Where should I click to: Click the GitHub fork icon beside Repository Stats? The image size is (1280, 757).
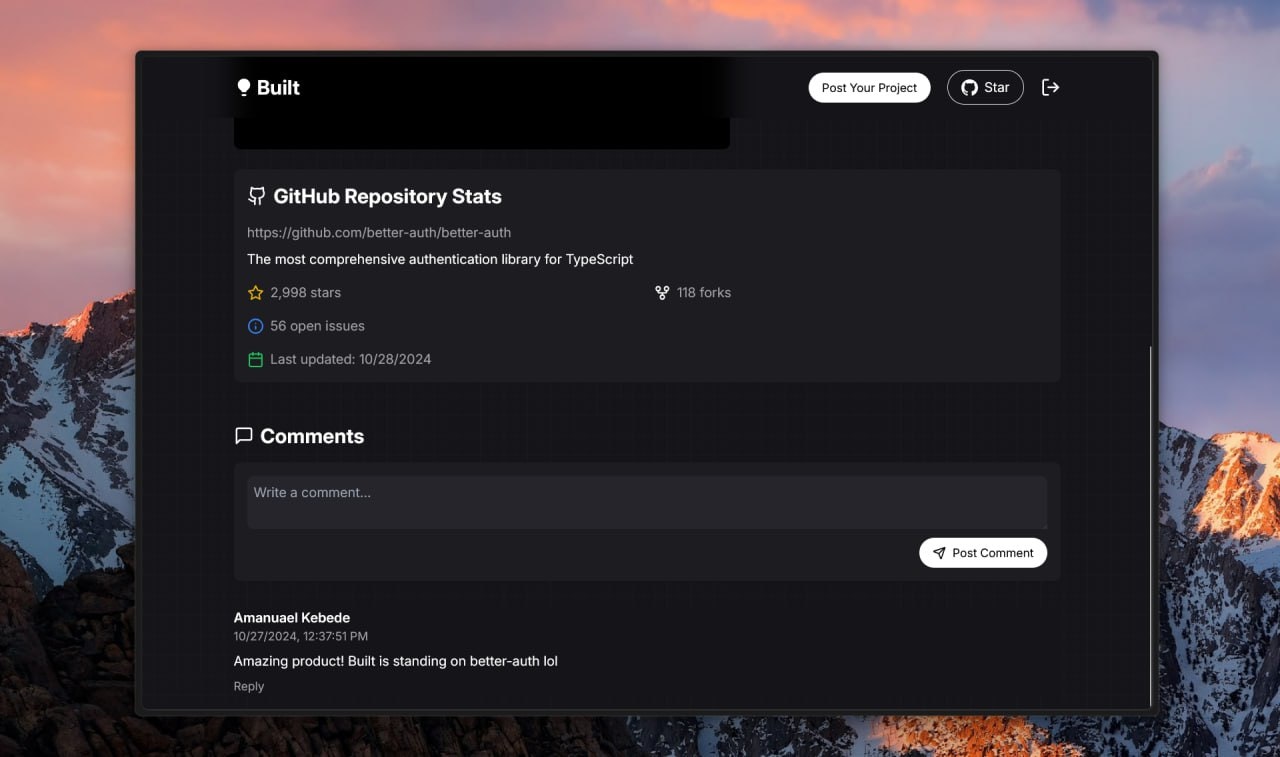pos(257,196)
